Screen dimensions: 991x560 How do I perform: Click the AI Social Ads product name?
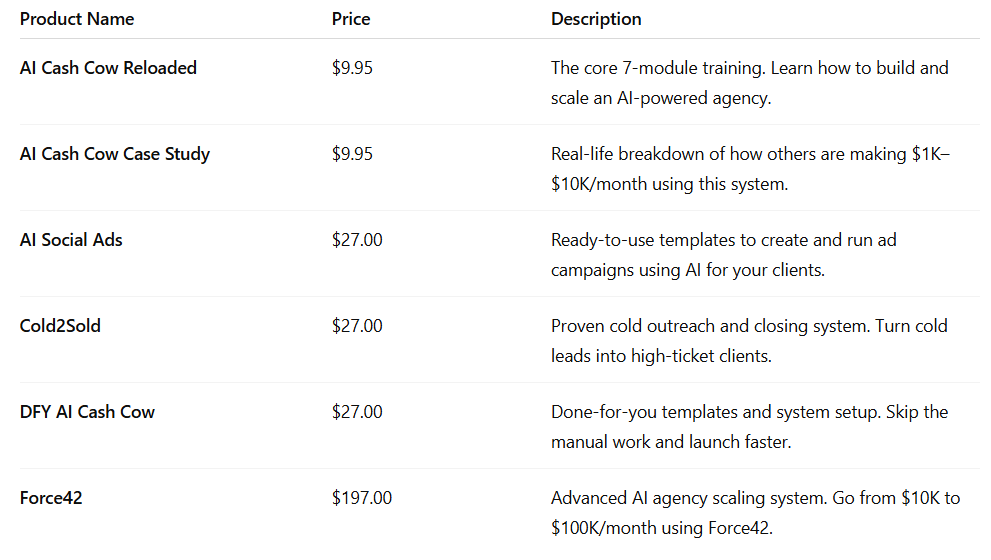[71, 240]
